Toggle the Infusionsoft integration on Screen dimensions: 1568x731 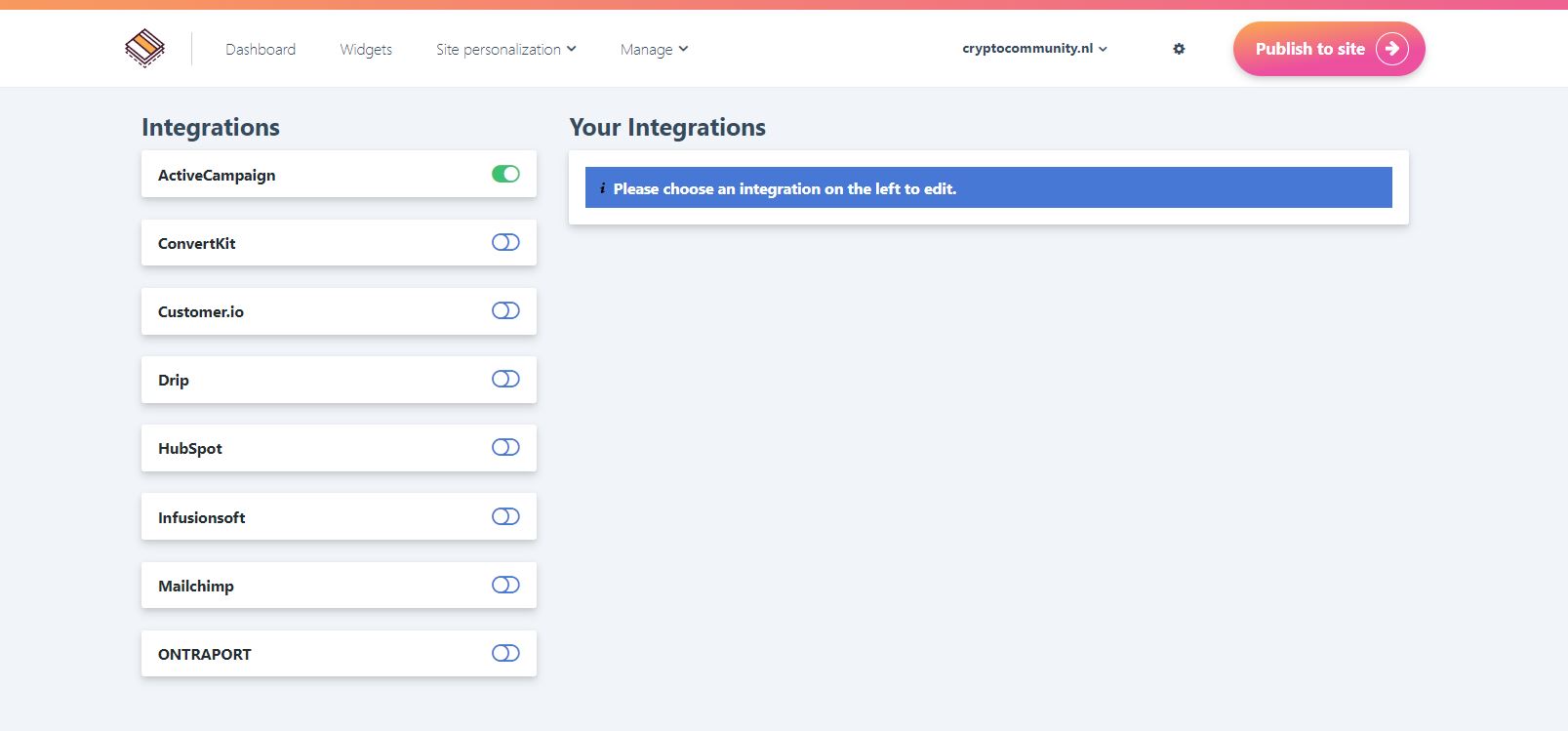tap(505, 516)
